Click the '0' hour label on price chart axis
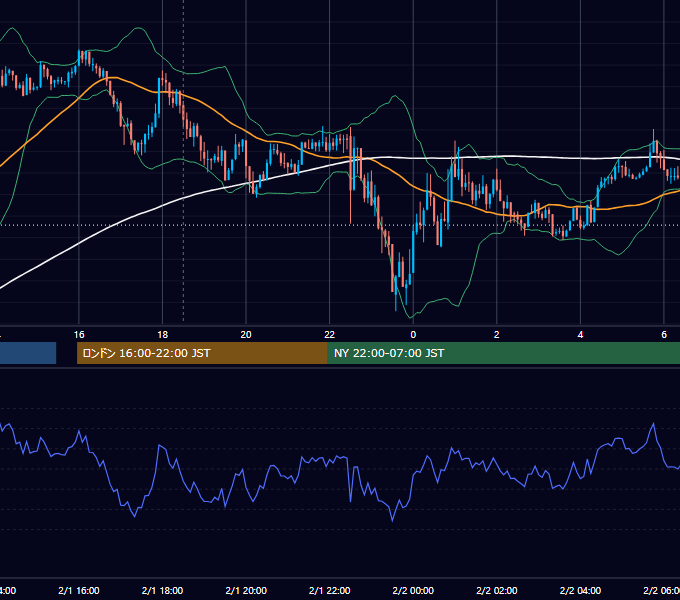The height and width of the screenshot is (600, 680). click(x=413, y=335)
